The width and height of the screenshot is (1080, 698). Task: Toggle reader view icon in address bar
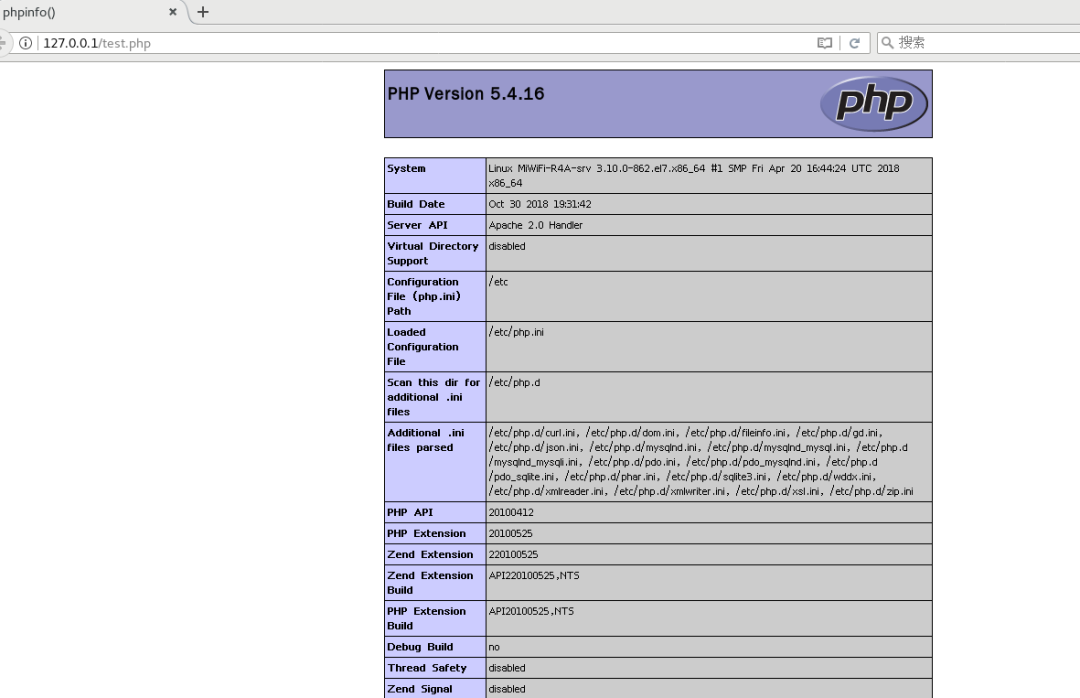[824, 43]
